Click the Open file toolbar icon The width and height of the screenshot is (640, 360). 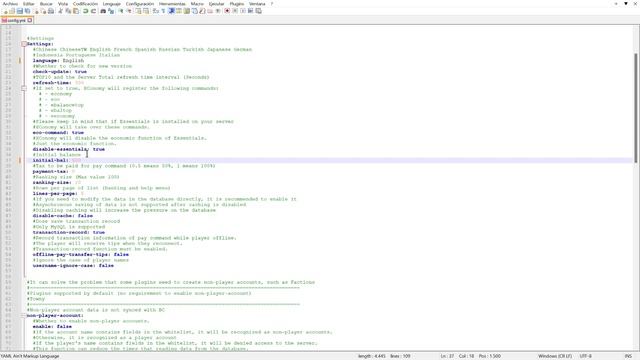pyautogui.click(x=12, y=11)
